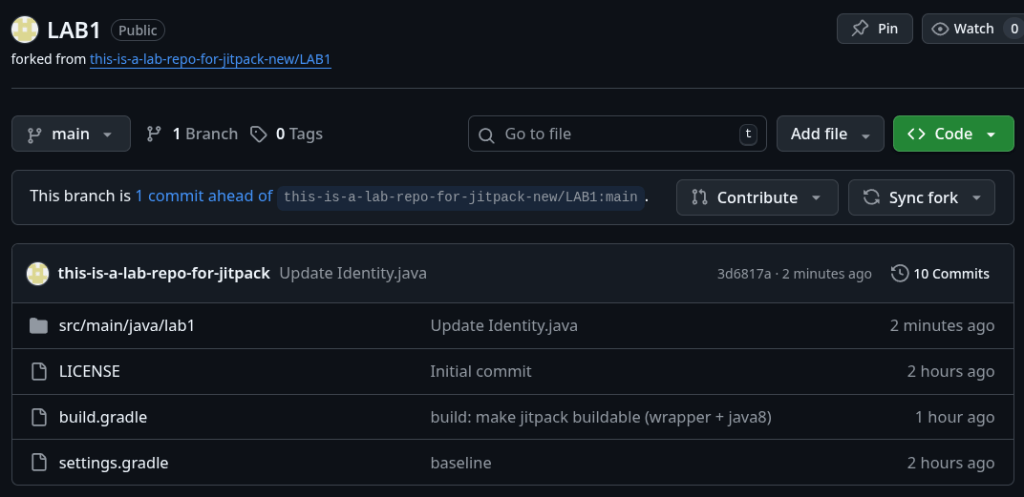Click the LAB1 repository avatar icon
This screenshot has height=497, width=1024.
pyautogui.click(x=25, y=30)
